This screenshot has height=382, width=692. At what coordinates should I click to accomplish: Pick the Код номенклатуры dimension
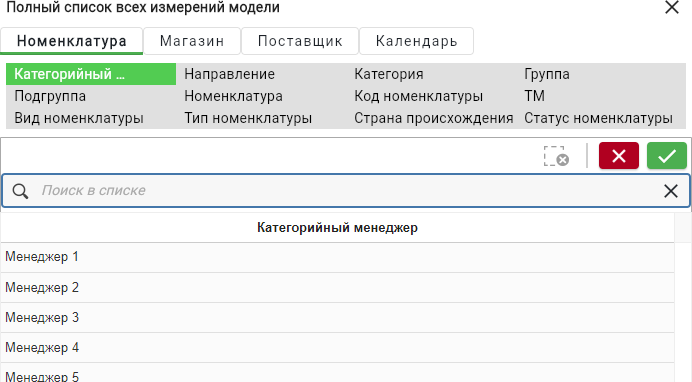click(418, 96)
